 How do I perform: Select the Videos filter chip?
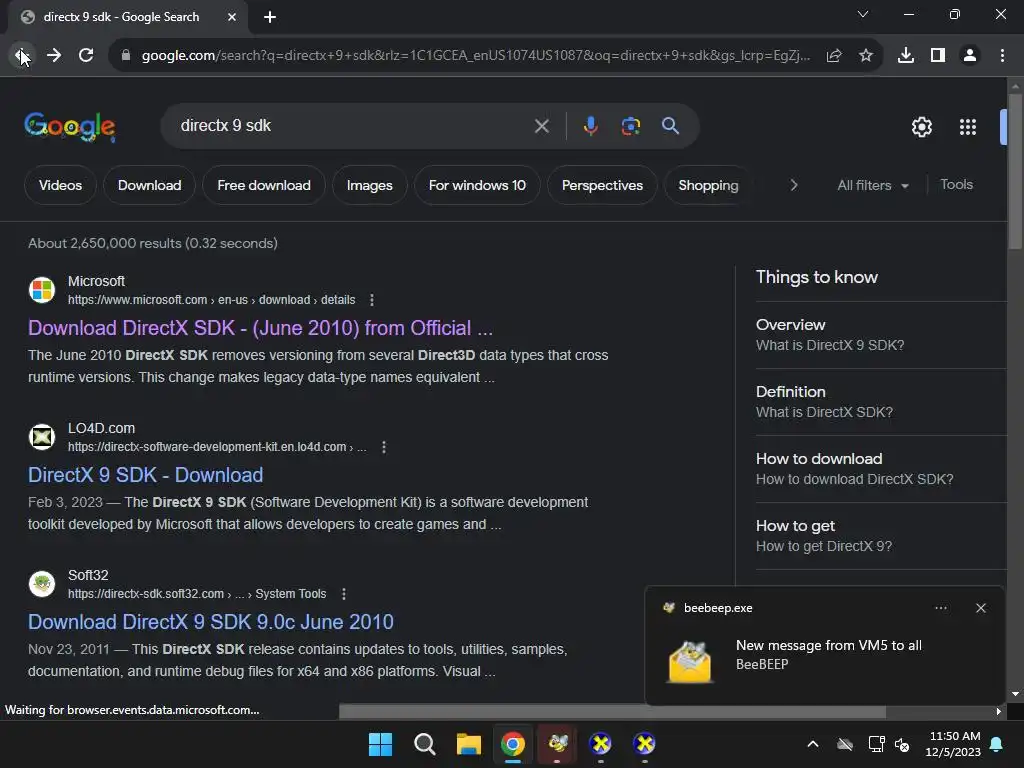pyautogui.click(x=60, y=185)
